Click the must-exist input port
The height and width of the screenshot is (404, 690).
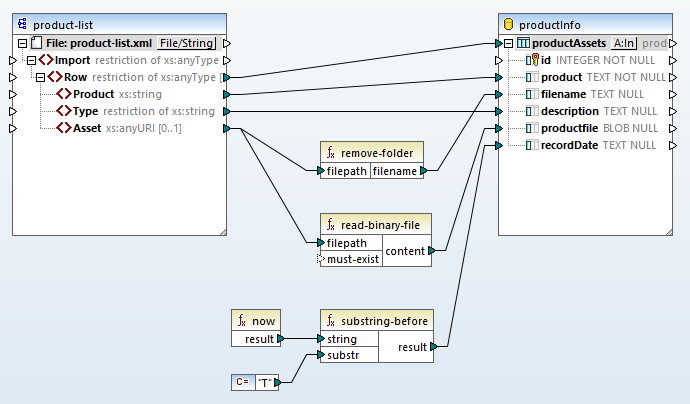coord(321,259)
